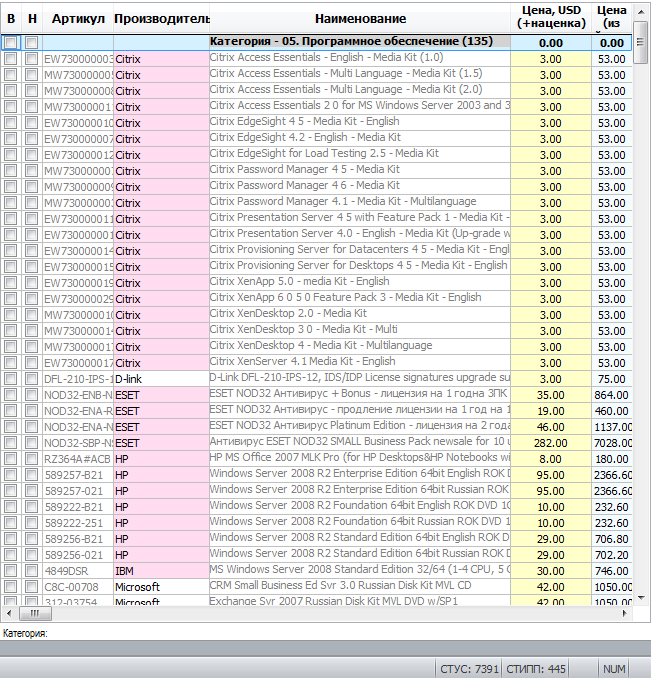Click the vertical scrollbar up arrow
Image resolution: width=651 pixels, height=678 pixels.
click(641, 12)
